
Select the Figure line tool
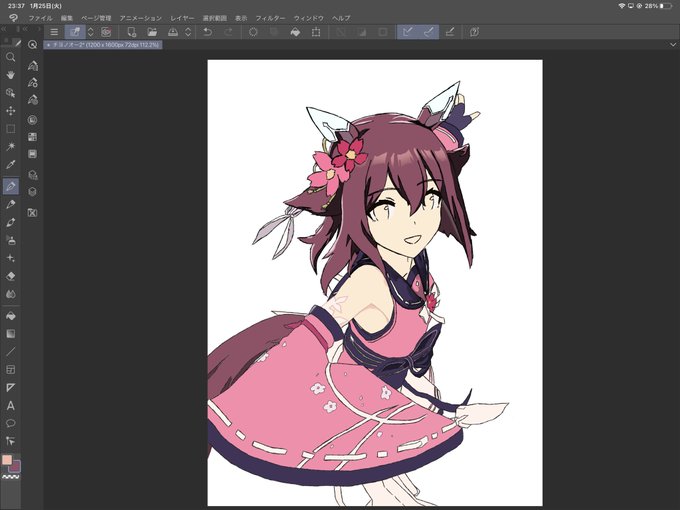point(11,352)
